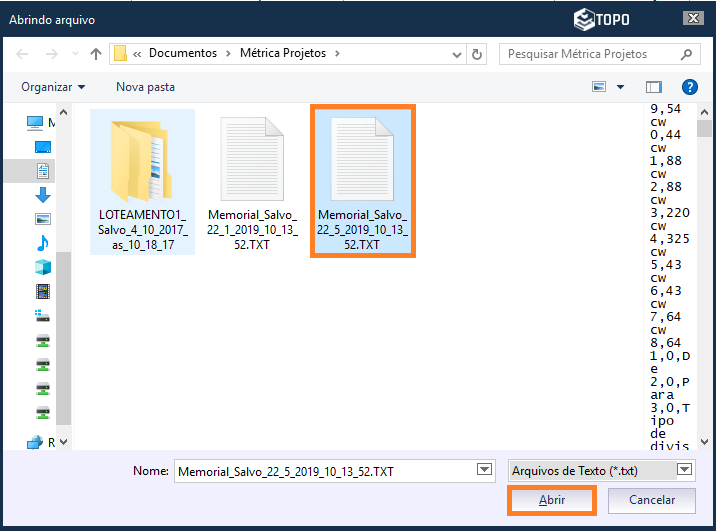Select the LOTEAMENTO1_Salvo folder
This screenshot has height=531, width=716.
pyautogui.click(x=142, y=181)
